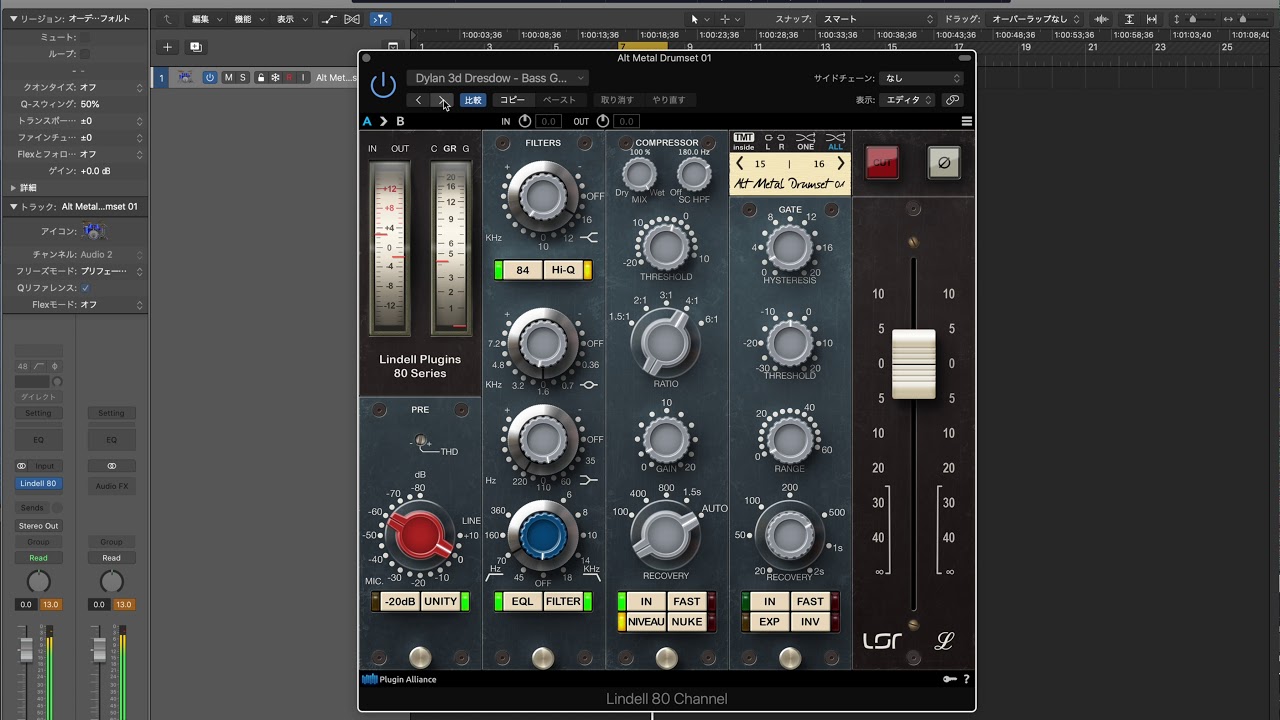Open the side chain dropdown

[921, 78]
